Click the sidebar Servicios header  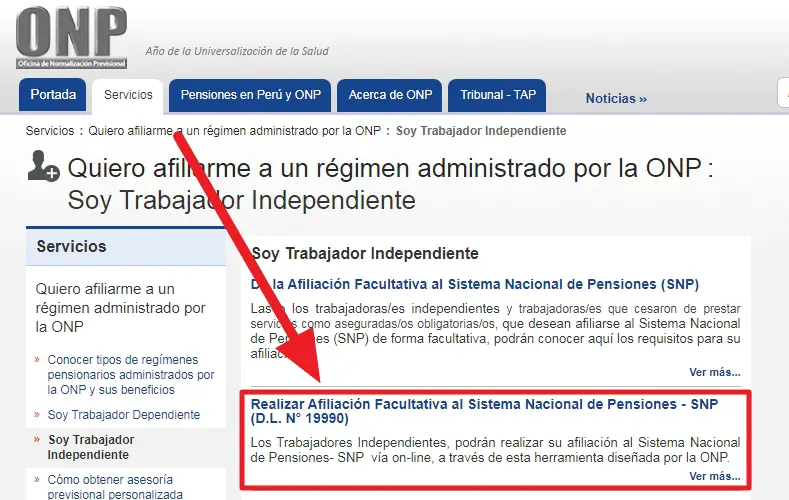pos(126,246)
